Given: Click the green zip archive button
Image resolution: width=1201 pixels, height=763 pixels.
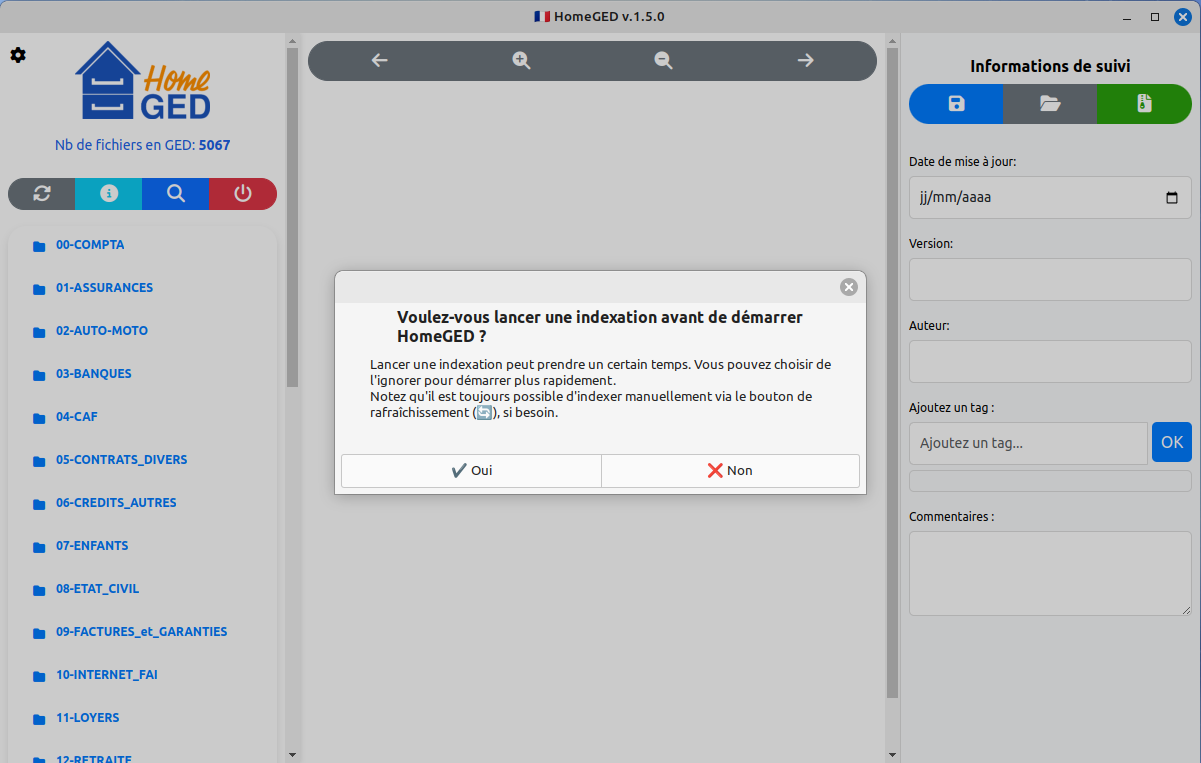Looking at the screenshot, I should tap(1144, 104).
